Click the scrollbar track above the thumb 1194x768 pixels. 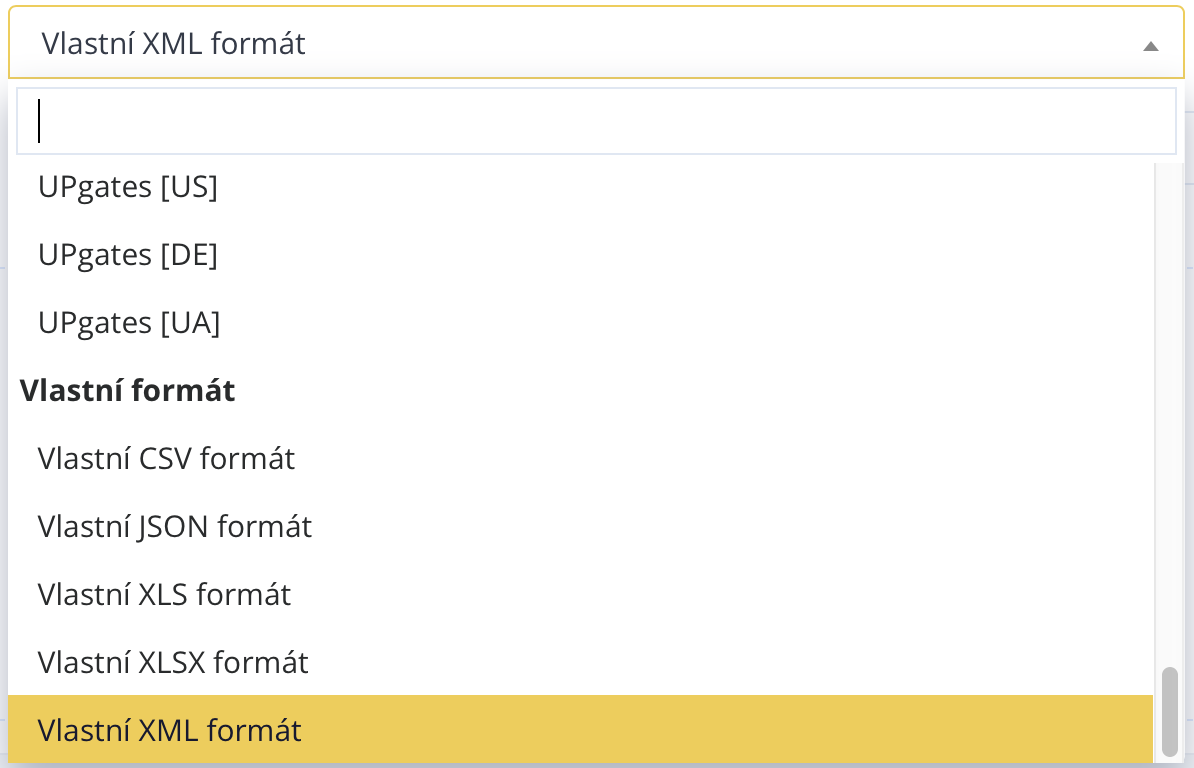[1169, 400]
